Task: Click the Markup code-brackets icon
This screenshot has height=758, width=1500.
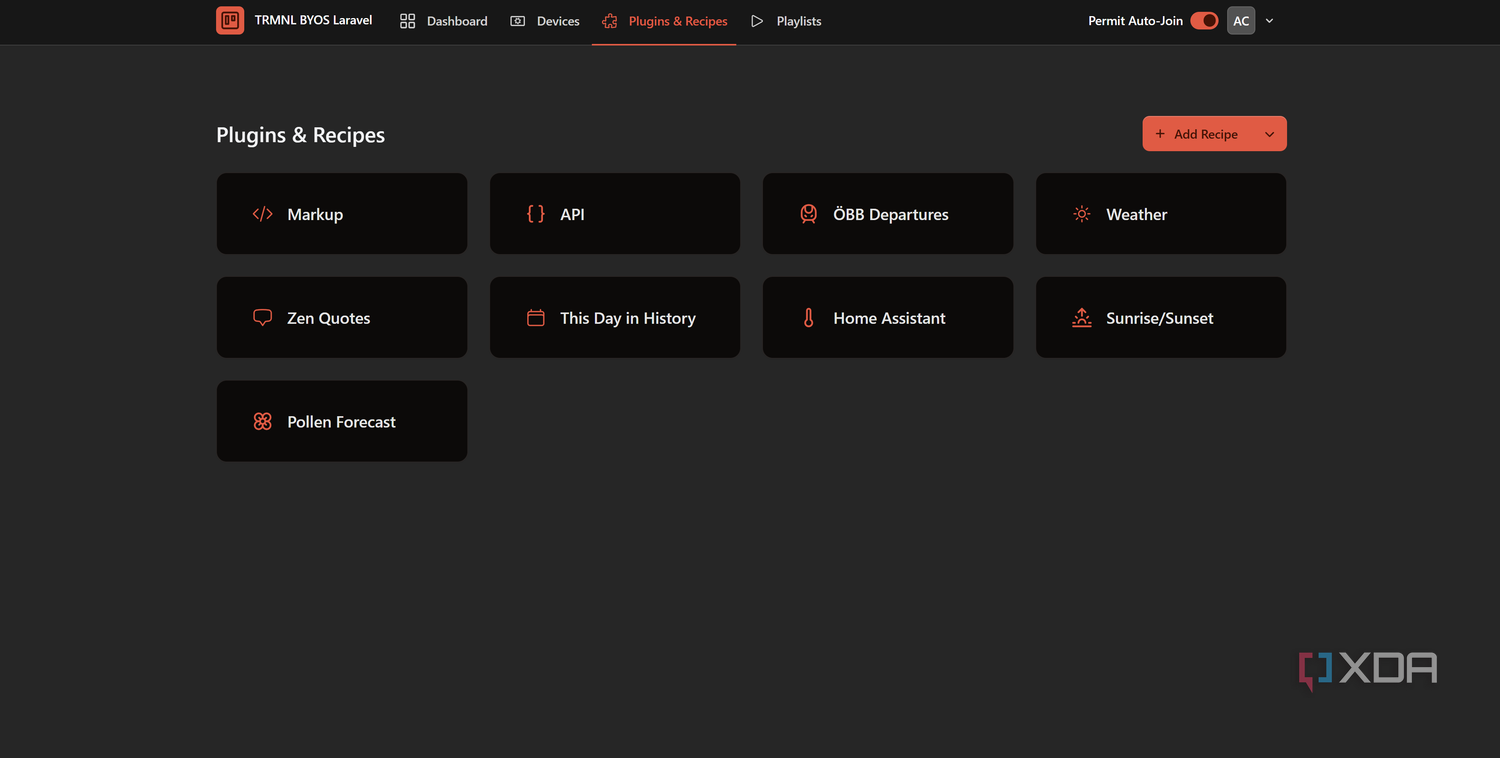Action: [x=263, y=214]
